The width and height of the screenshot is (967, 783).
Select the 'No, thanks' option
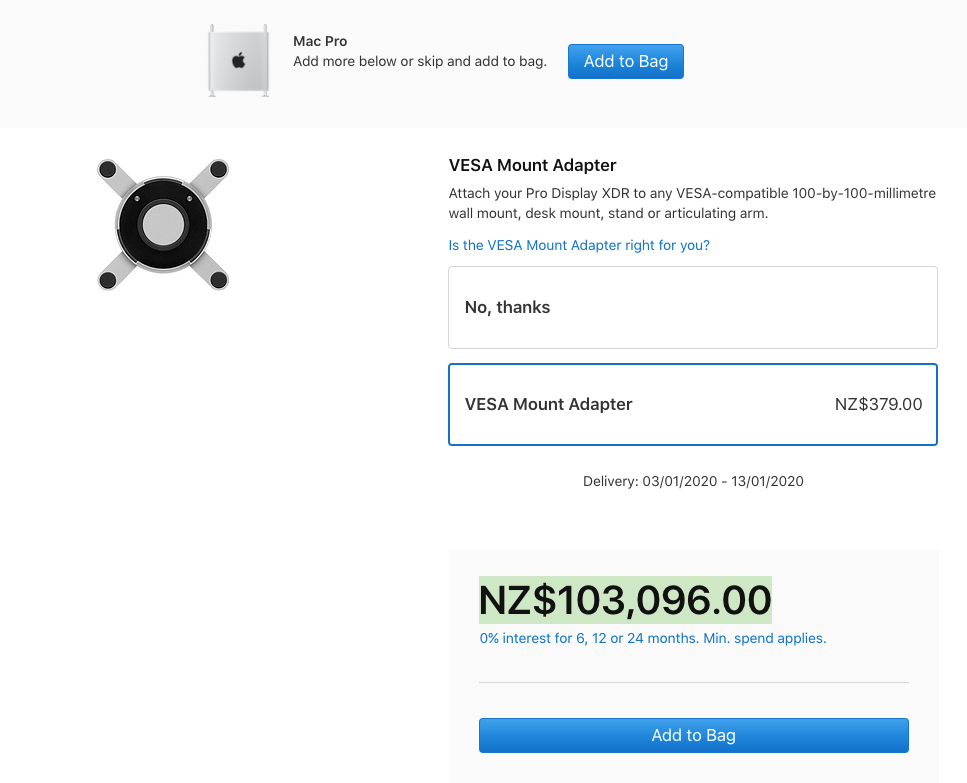coord(692,307)
